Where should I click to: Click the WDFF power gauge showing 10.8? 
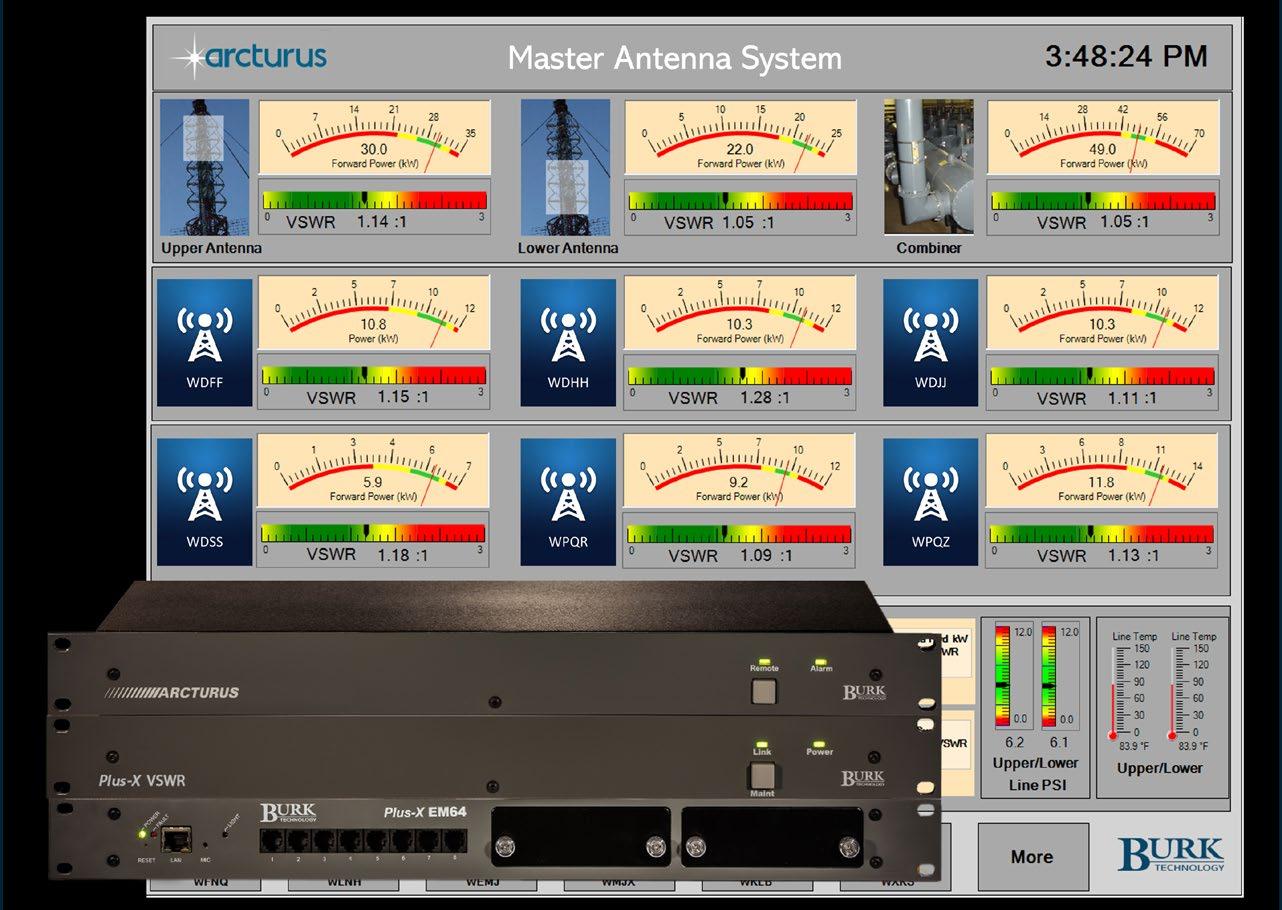click(373, 313)
